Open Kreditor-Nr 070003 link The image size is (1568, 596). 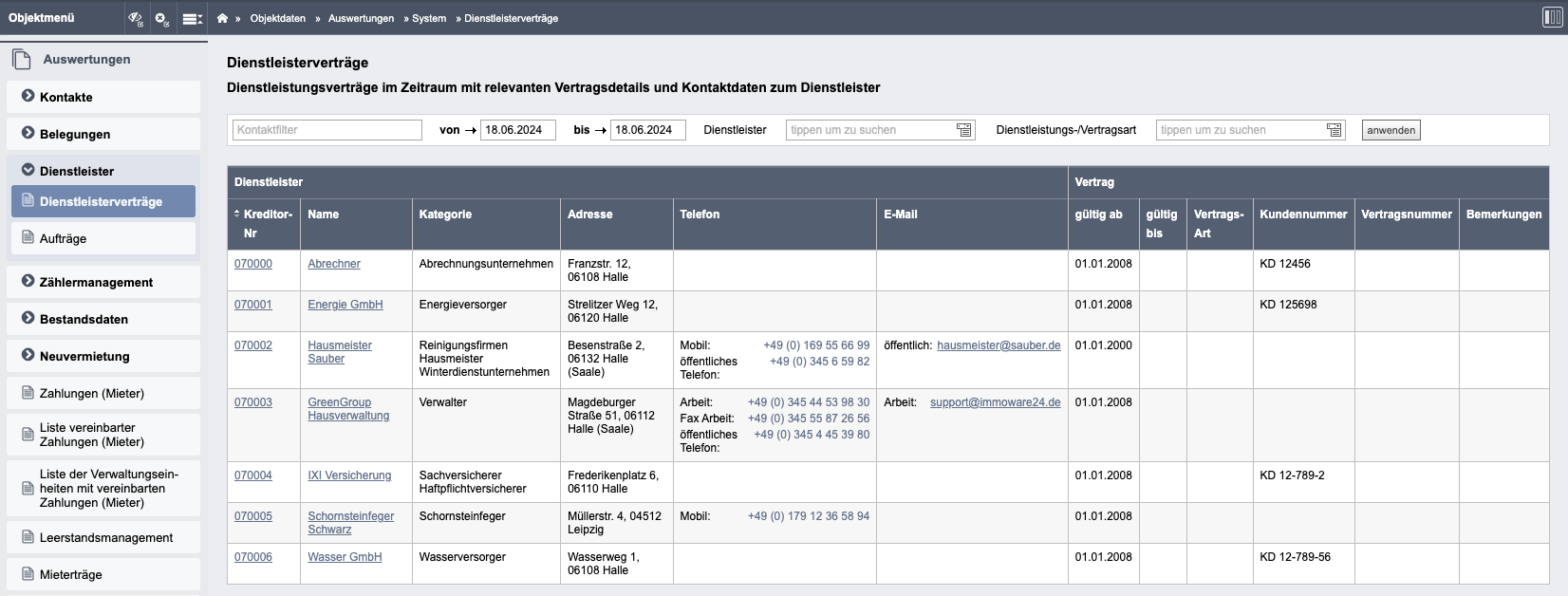tap(253, 402)
